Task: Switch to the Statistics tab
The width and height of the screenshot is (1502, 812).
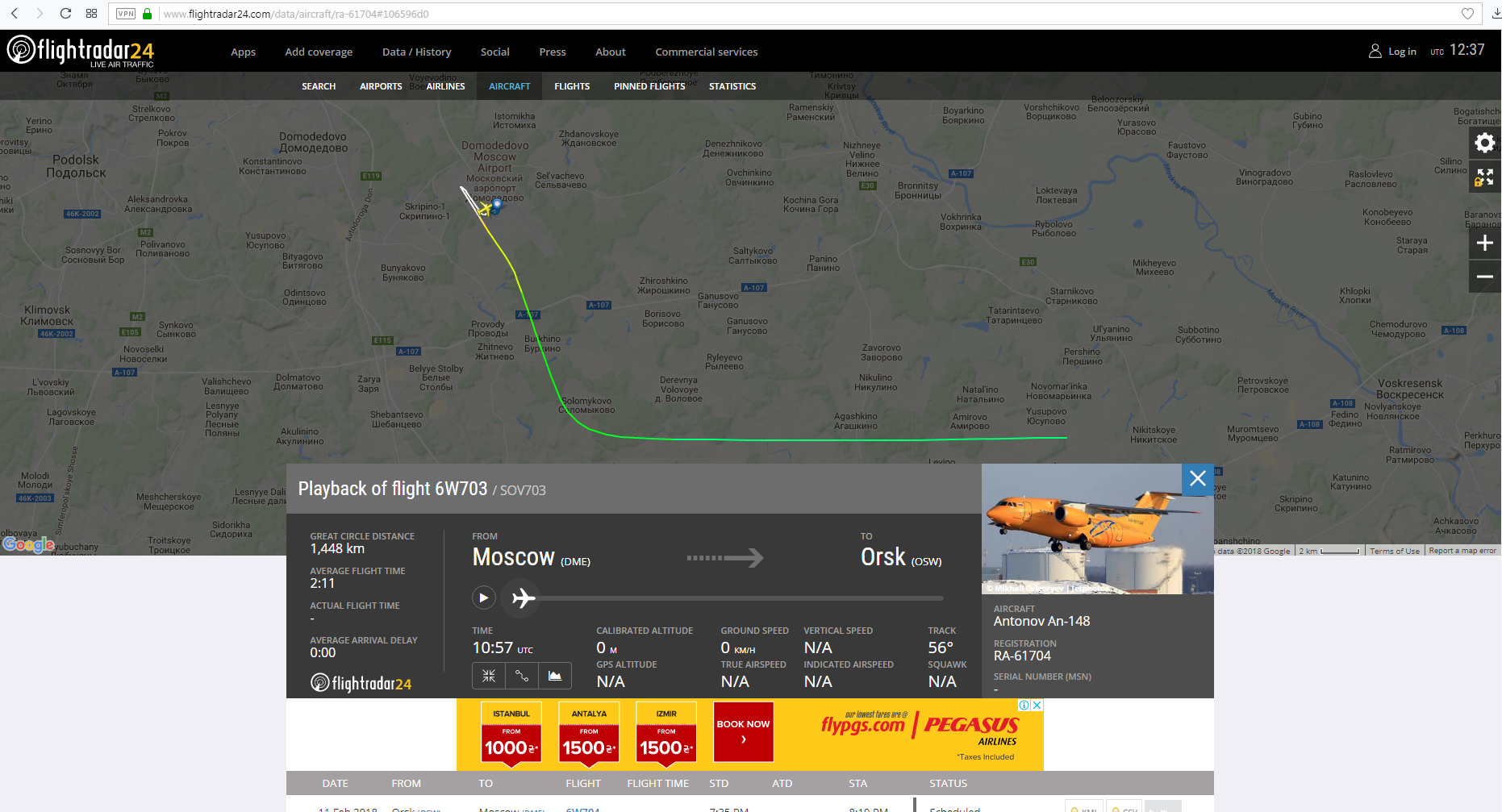Action: 732,86
